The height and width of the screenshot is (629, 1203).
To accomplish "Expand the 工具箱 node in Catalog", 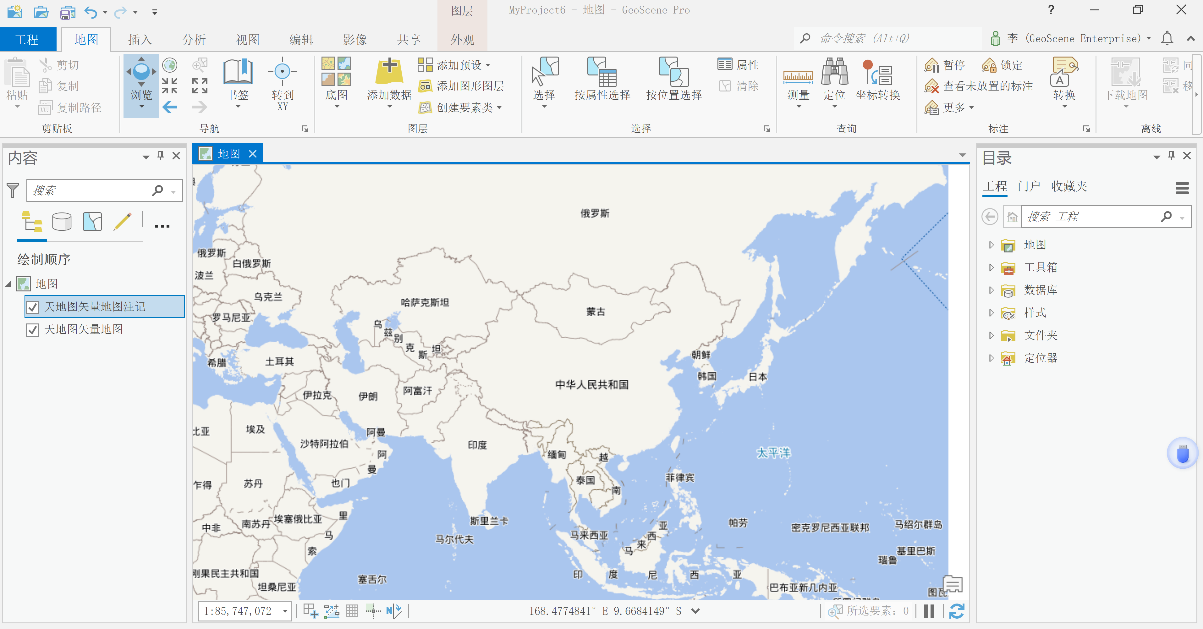I will point(991,268).
